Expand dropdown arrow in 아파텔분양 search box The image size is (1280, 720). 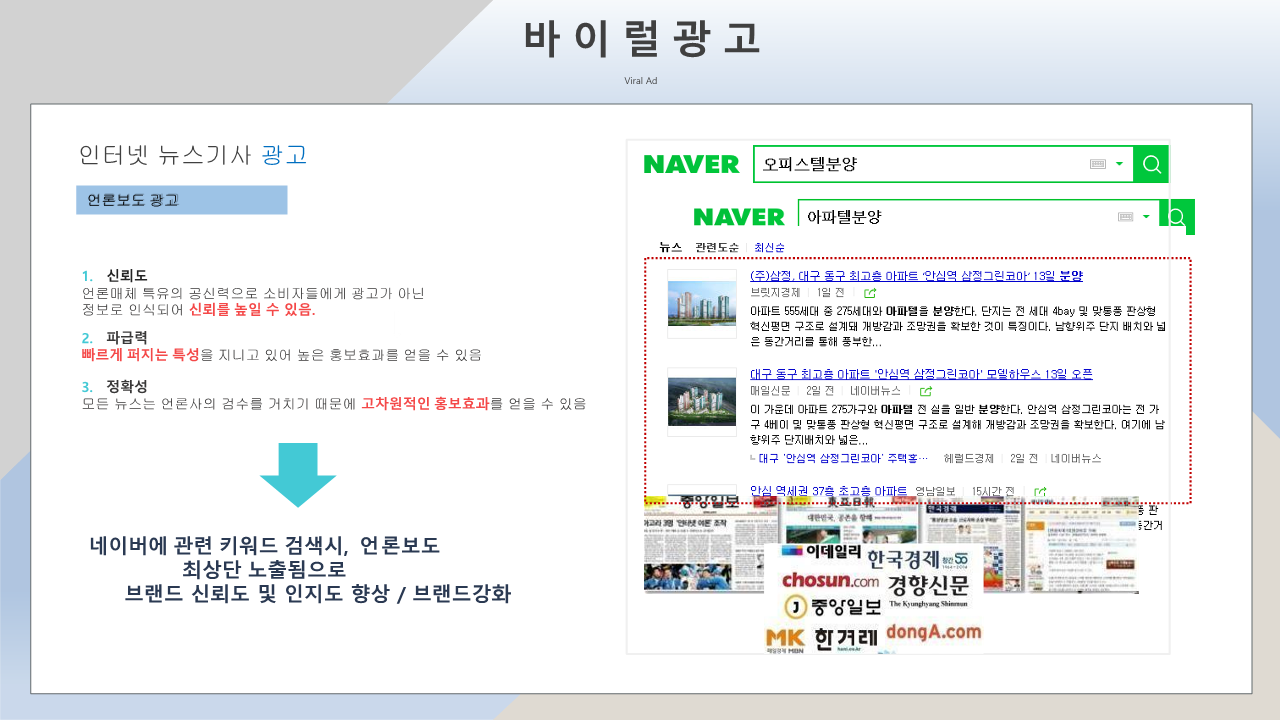[x=1147, y=217]
